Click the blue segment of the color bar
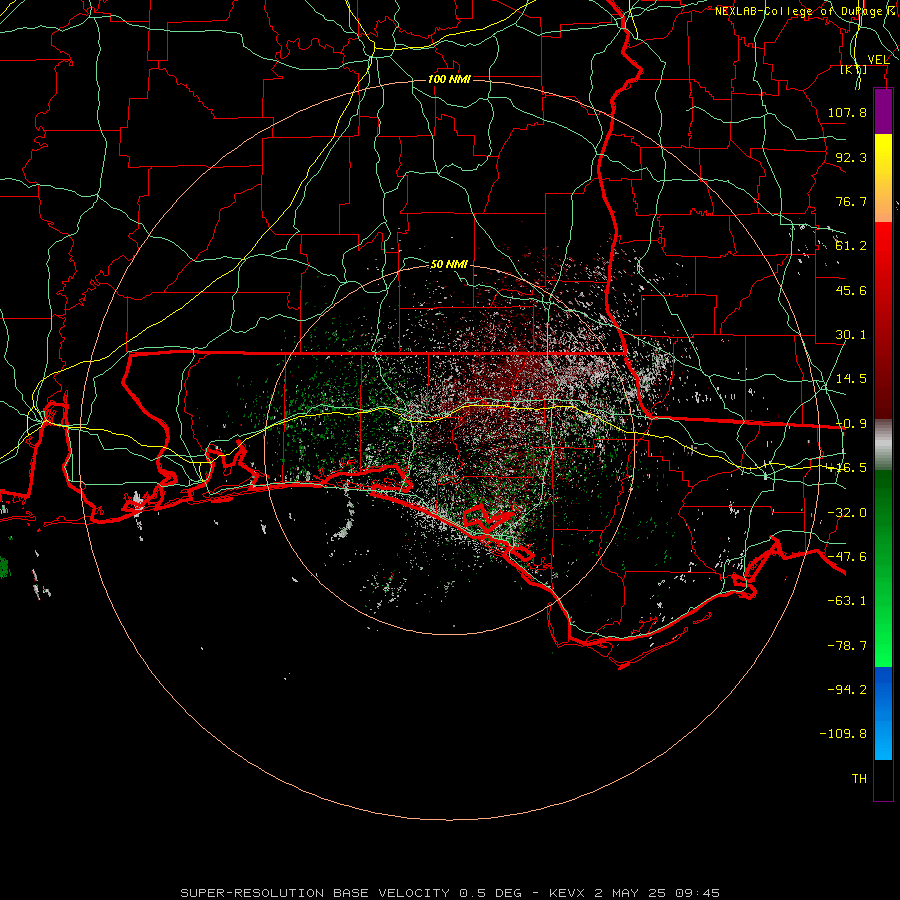The width and height of the screenshot is (900, 900). point(883,713)
